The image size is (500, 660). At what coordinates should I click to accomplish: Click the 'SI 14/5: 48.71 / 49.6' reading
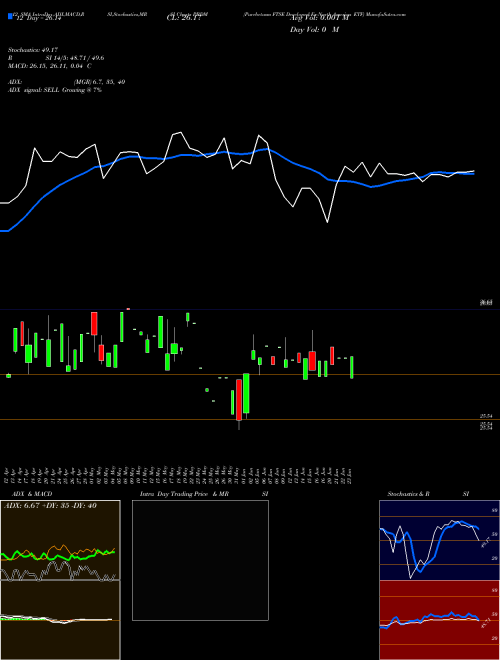[x=75, y=58]
